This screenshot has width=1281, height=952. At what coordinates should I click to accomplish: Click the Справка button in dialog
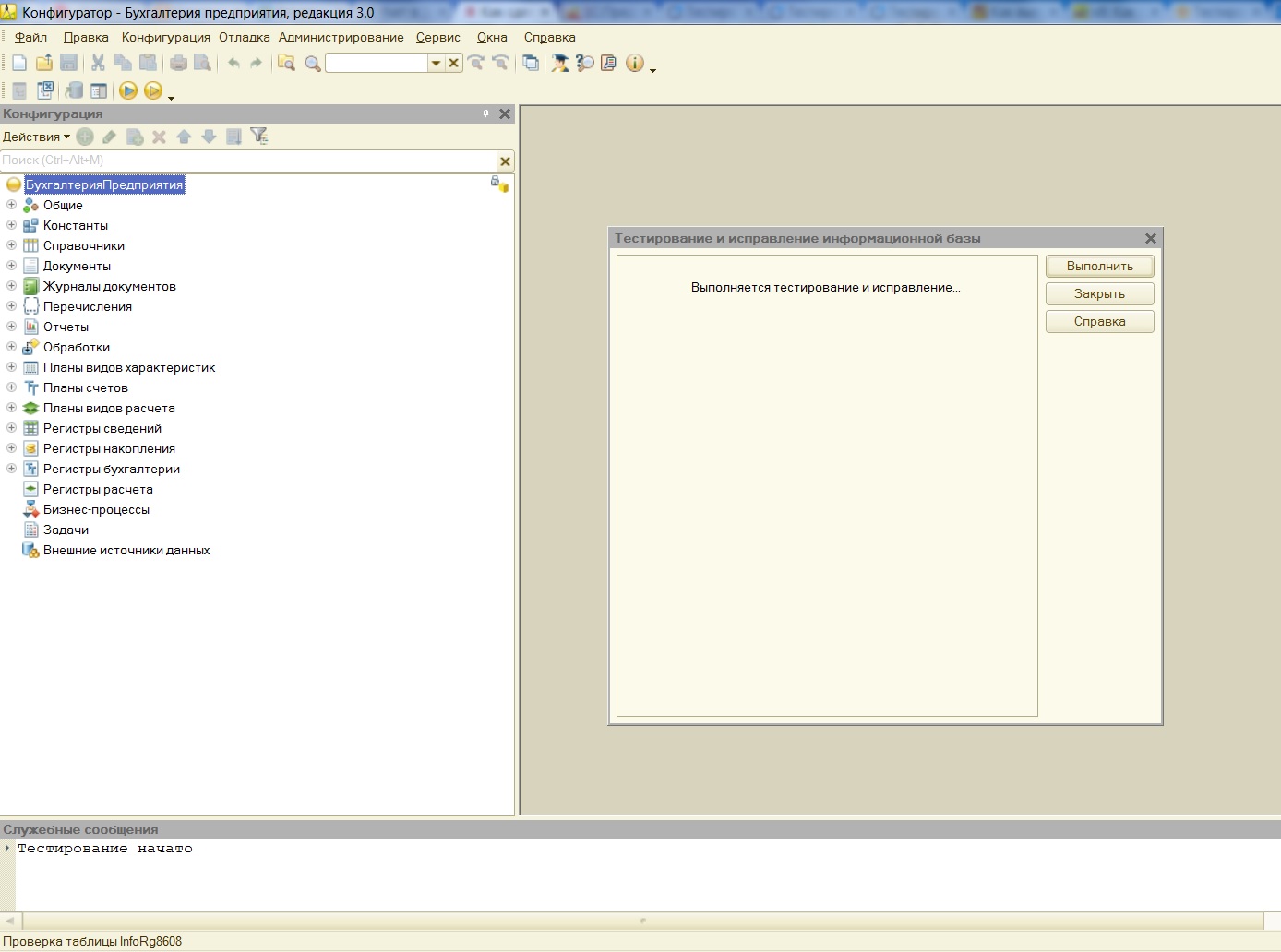click(x=1100, y=321)
